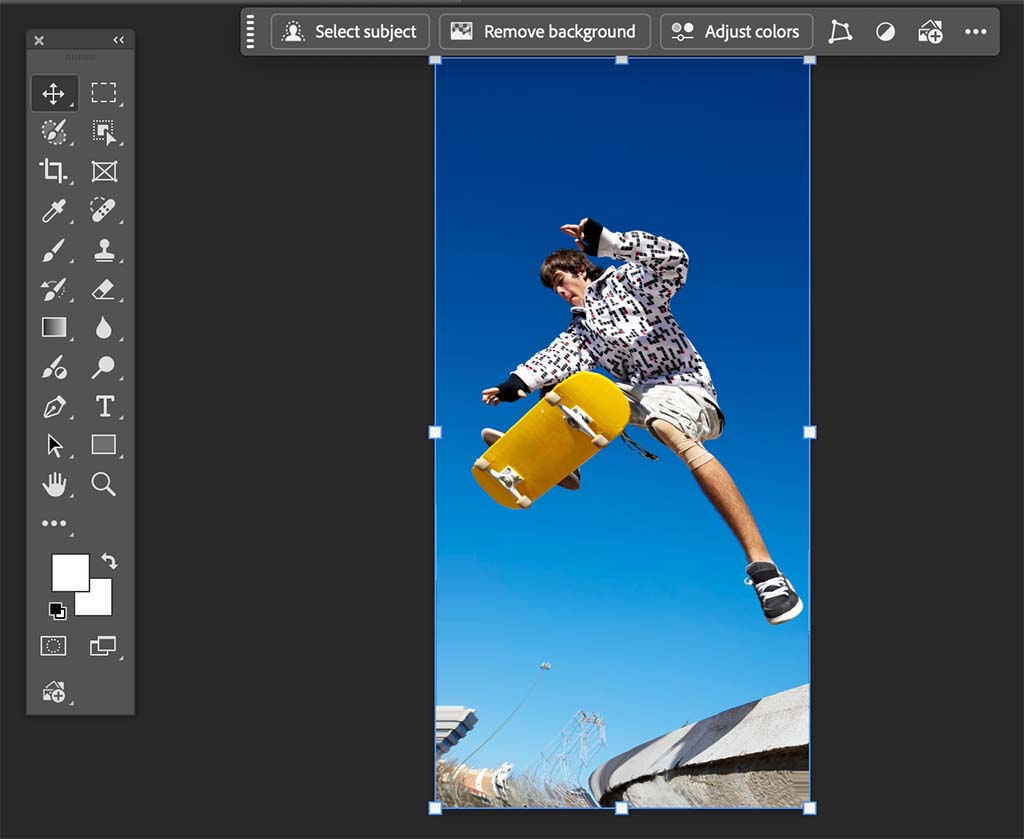Click the left-middle transform handle
This screenshot has width=1024, height=839.
click(436, 432)
